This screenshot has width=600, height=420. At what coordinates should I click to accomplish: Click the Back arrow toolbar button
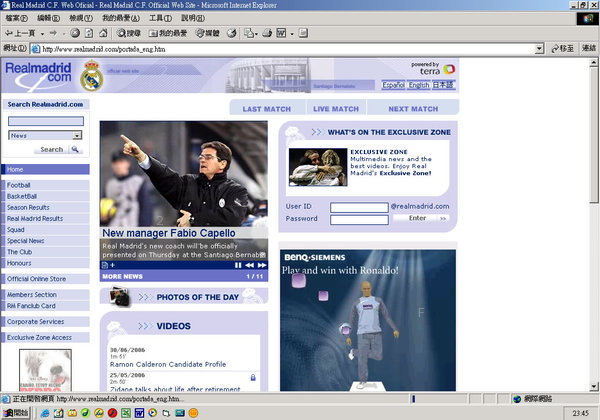[x=20, y=33]
